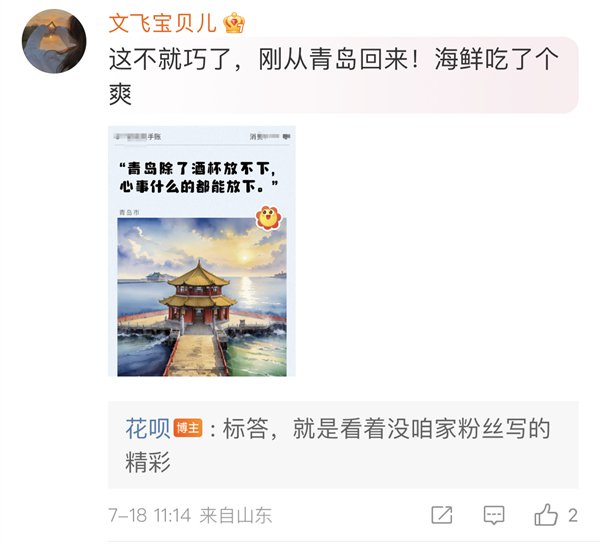Open username 文飞宝贝儿 link
This screenshot has width=600, height=547.
tap(163, 23)
